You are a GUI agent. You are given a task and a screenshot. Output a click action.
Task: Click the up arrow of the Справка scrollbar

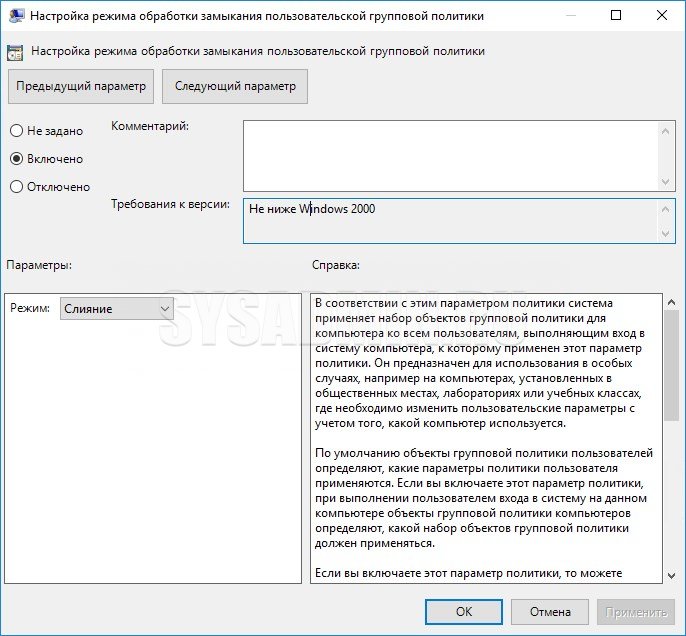pos(671,302)
